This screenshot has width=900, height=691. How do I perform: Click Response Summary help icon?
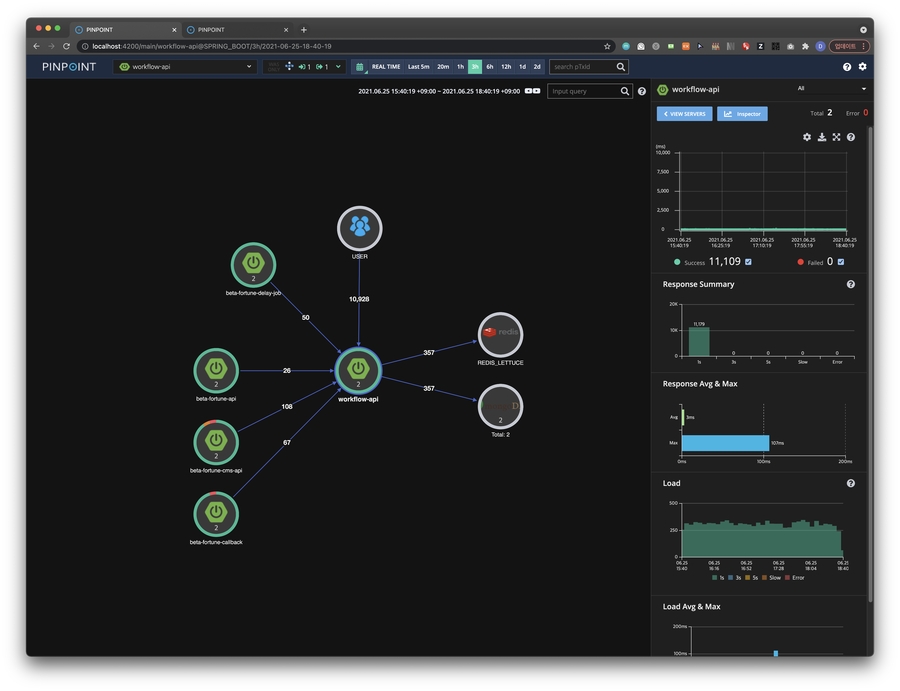point(851,285)
